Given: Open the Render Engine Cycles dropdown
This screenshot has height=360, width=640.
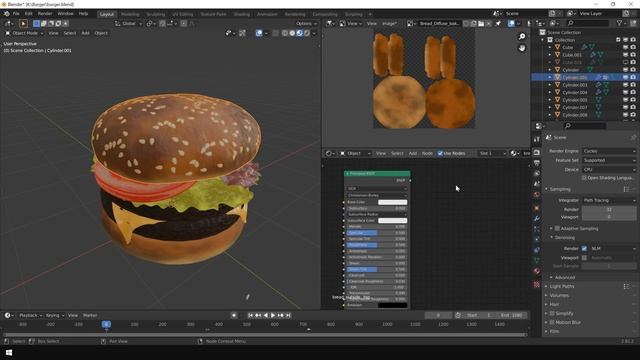Looking at the screenshot, I should coord(609,151).
